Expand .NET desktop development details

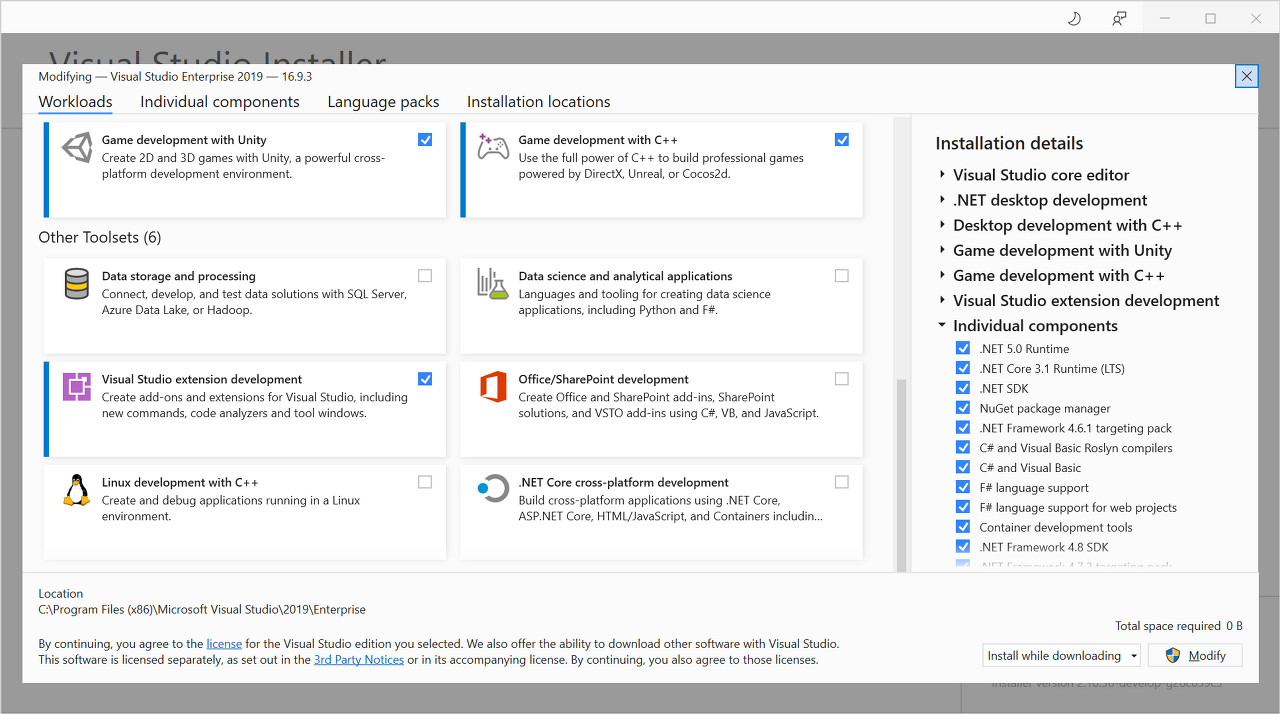(x=942, y=200)
